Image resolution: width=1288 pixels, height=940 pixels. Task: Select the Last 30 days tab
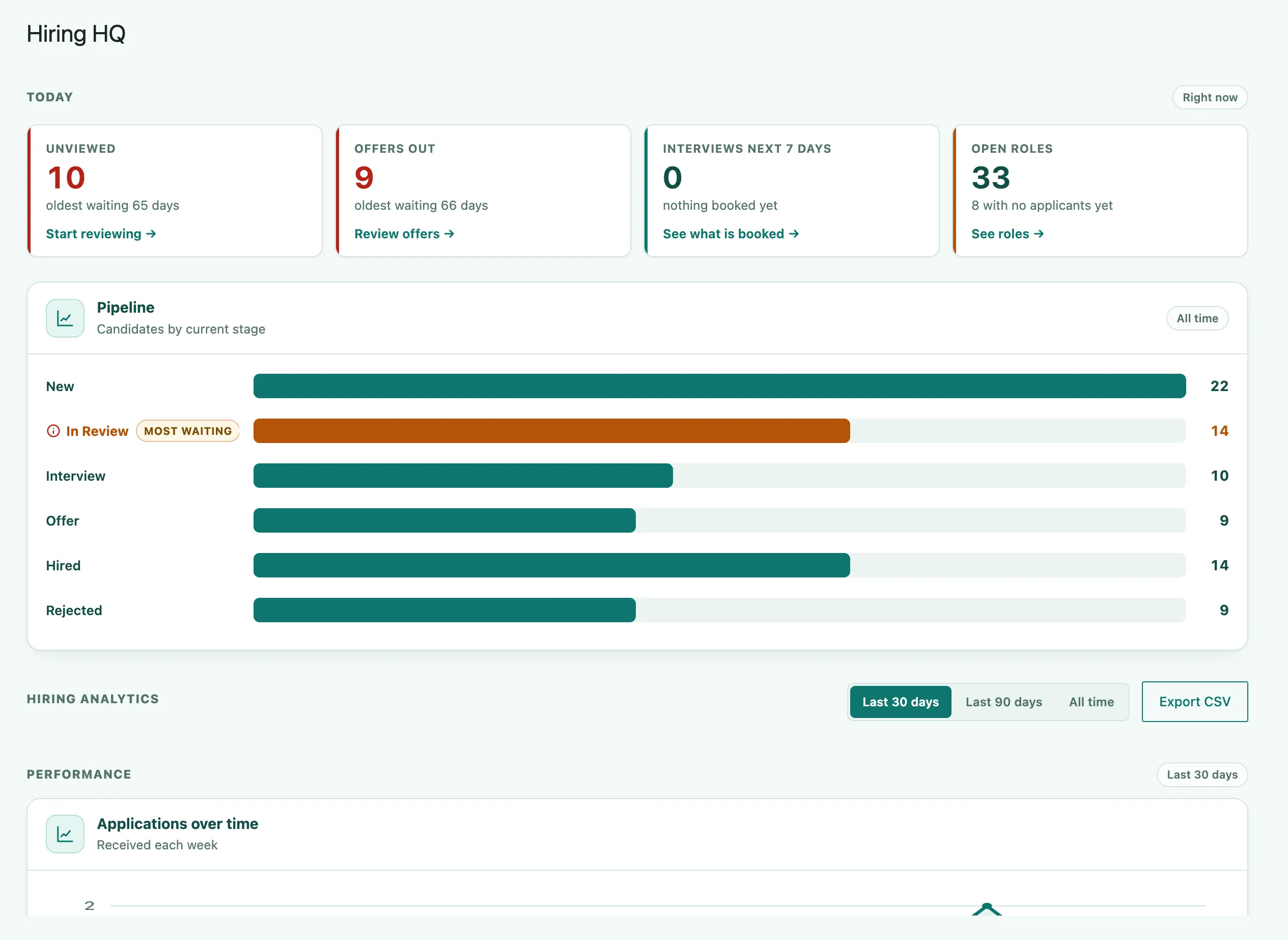900,702
